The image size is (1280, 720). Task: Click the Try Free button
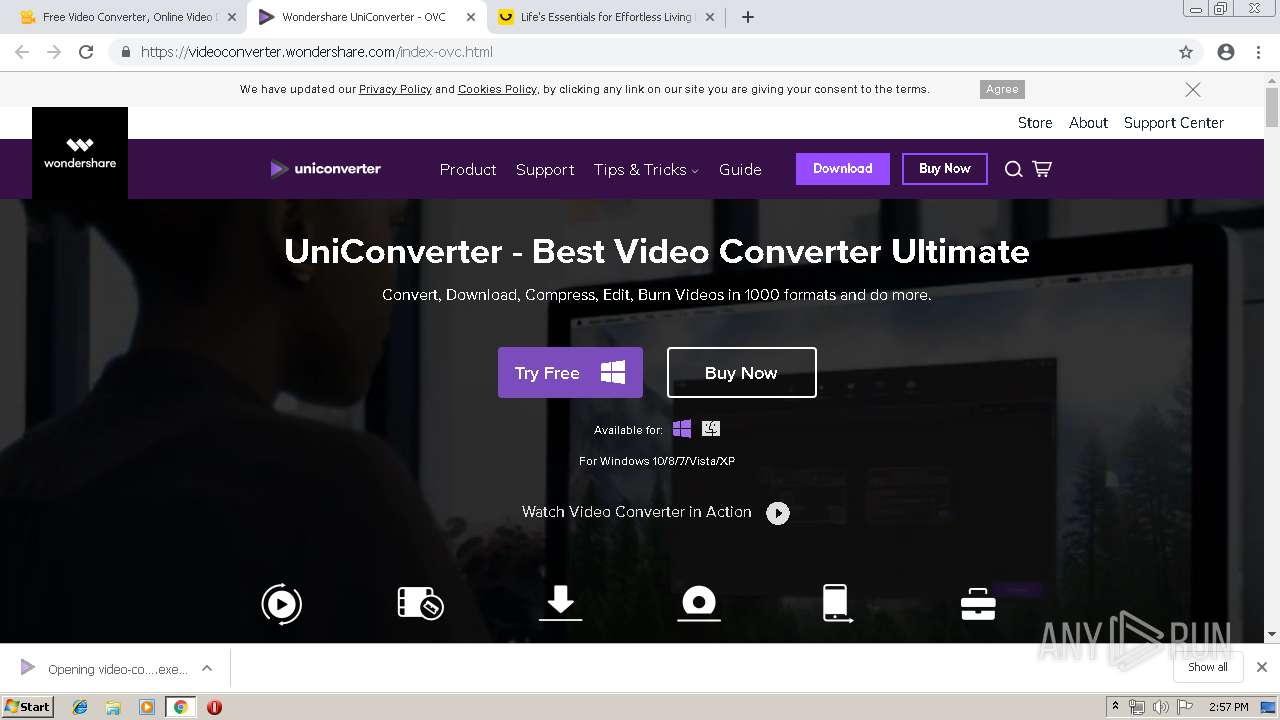[570, 373]
